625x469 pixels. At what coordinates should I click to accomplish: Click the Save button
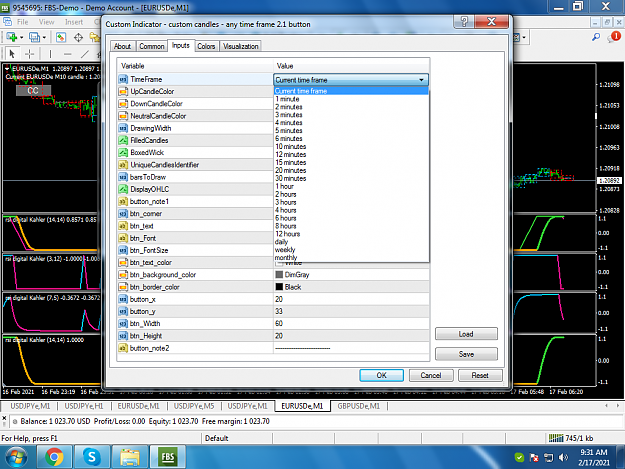coord(466,354)
